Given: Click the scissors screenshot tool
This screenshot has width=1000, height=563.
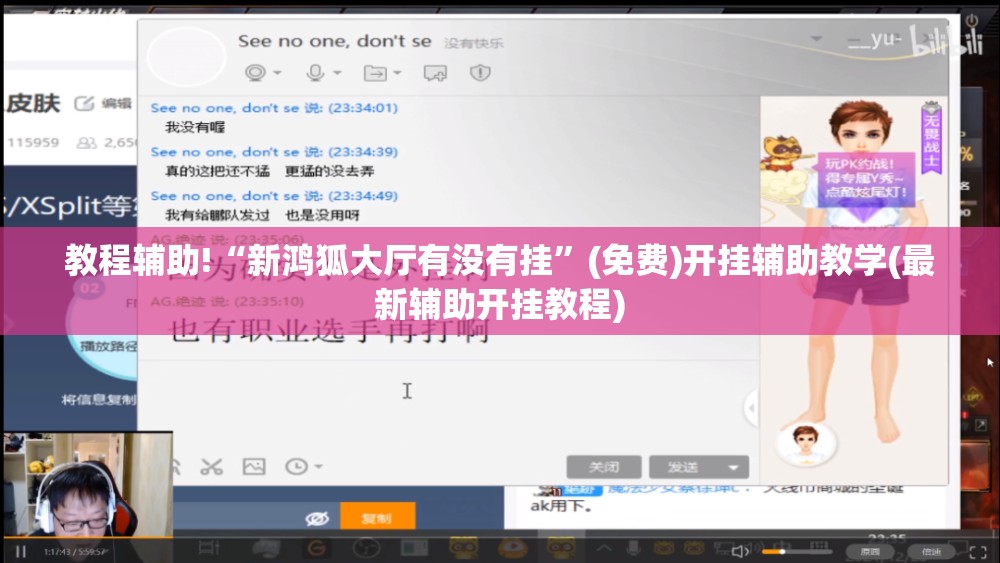Looking at the screenshot, I should pyautogui.click(x=211, y=467).
